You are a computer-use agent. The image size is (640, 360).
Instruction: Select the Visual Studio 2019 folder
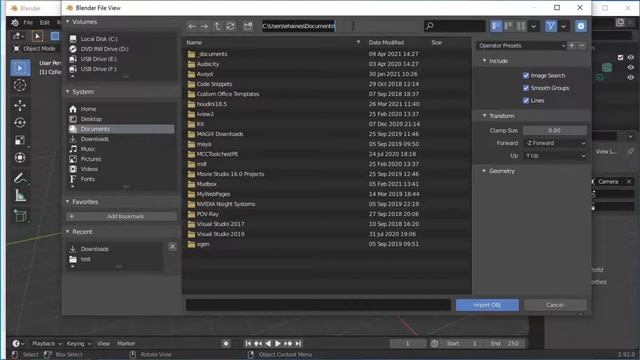point(220,234)
